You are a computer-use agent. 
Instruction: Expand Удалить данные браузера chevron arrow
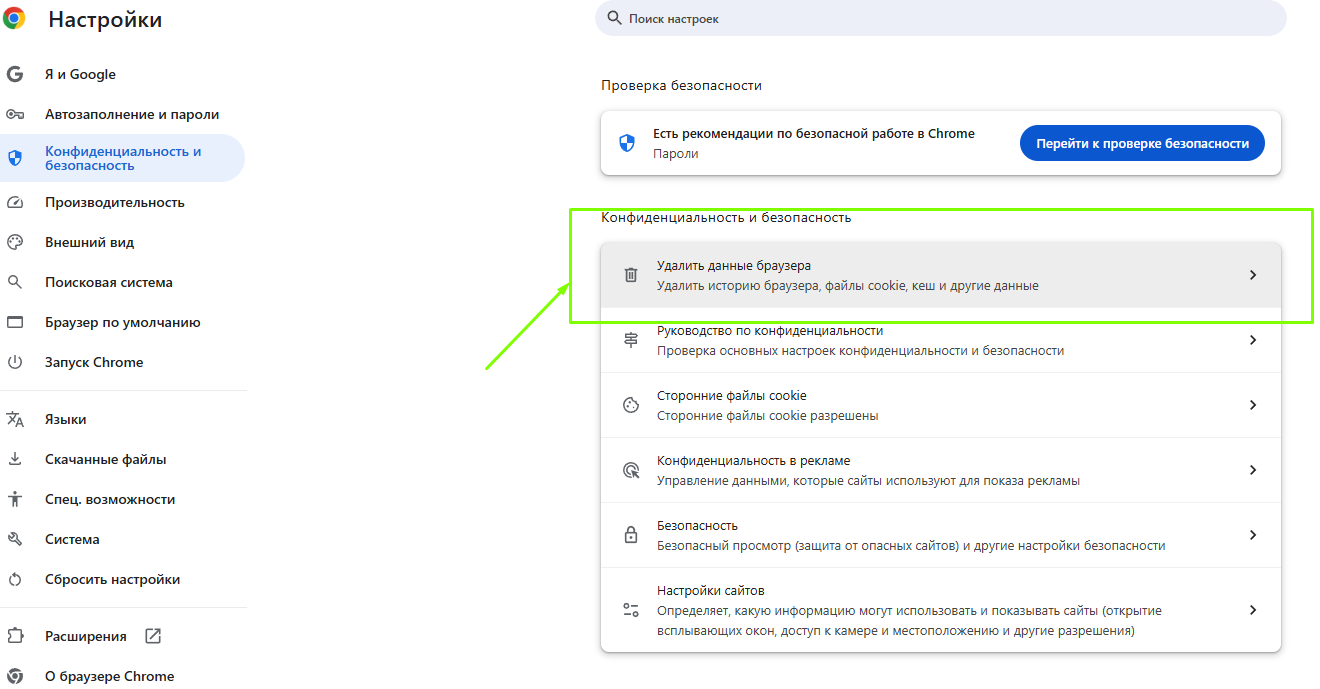1253,275
